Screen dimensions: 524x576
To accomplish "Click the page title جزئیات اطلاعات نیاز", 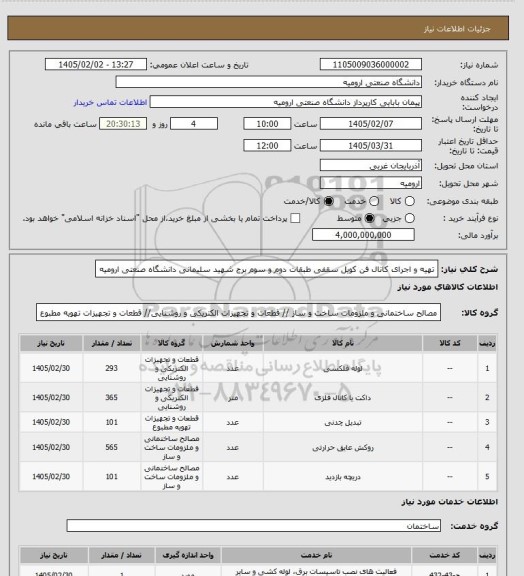I will coord(457,29).
